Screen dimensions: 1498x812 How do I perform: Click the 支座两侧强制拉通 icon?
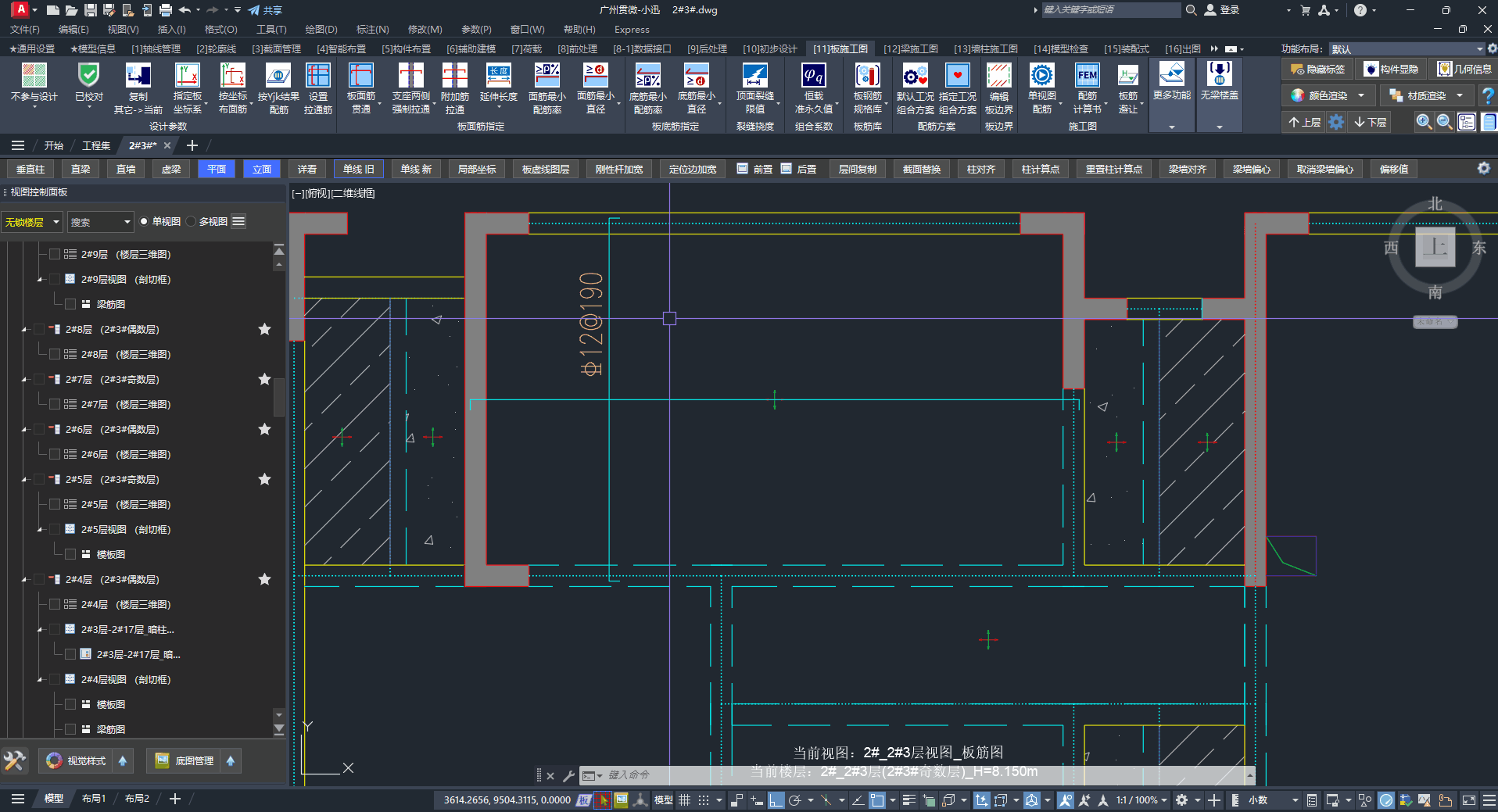click(x=411, y=76)
